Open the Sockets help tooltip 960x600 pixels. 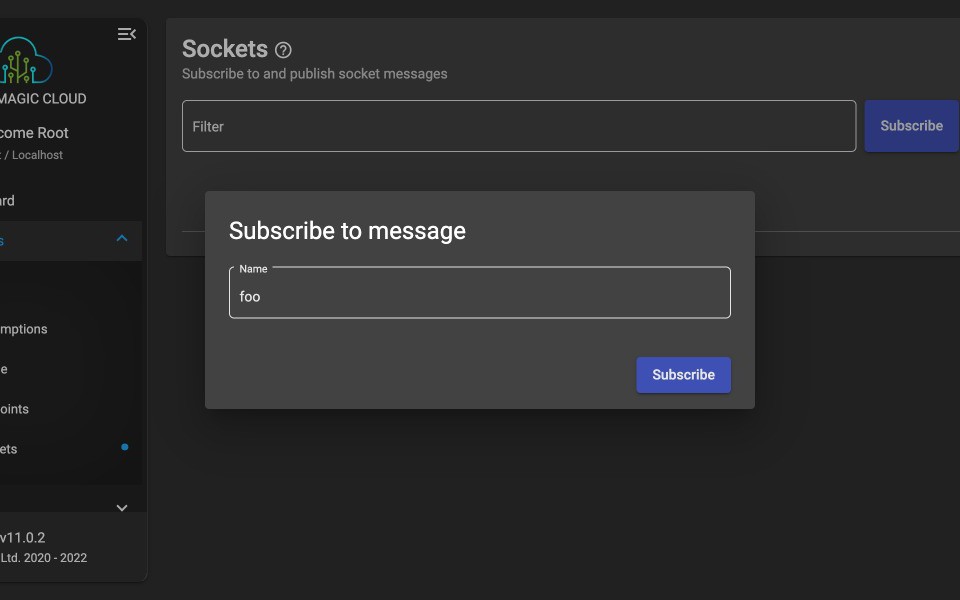pos(284,49)
